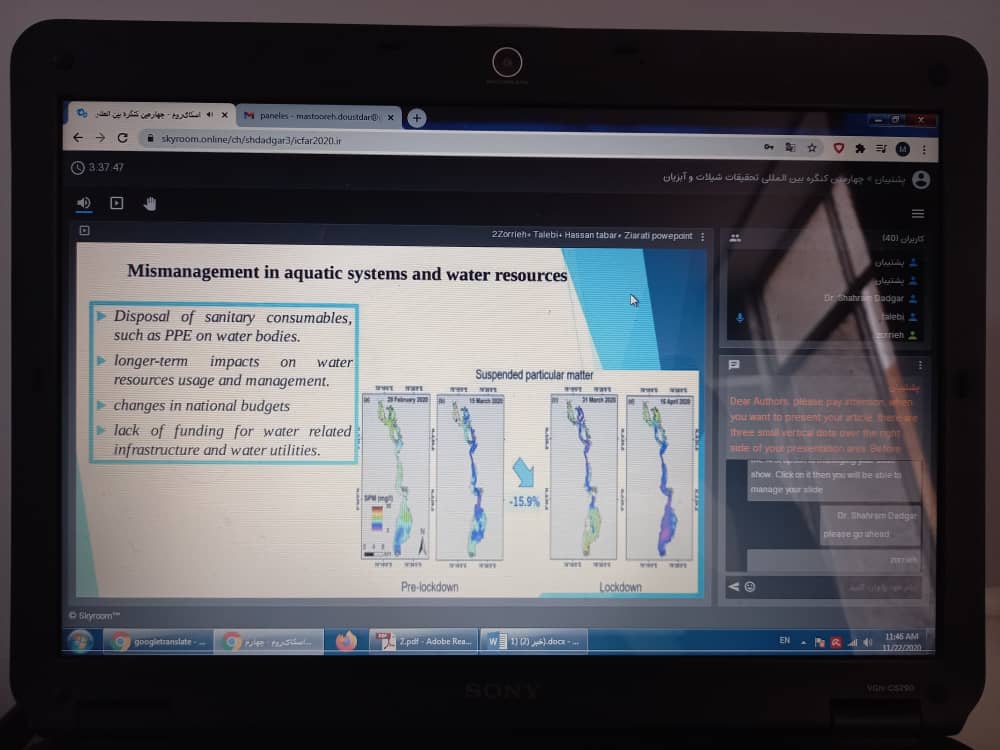Screen dimensions: 1000x750
Task: Open 2.pdf Adobe Reader from taskbar
Action: click(x=421, y=642)
